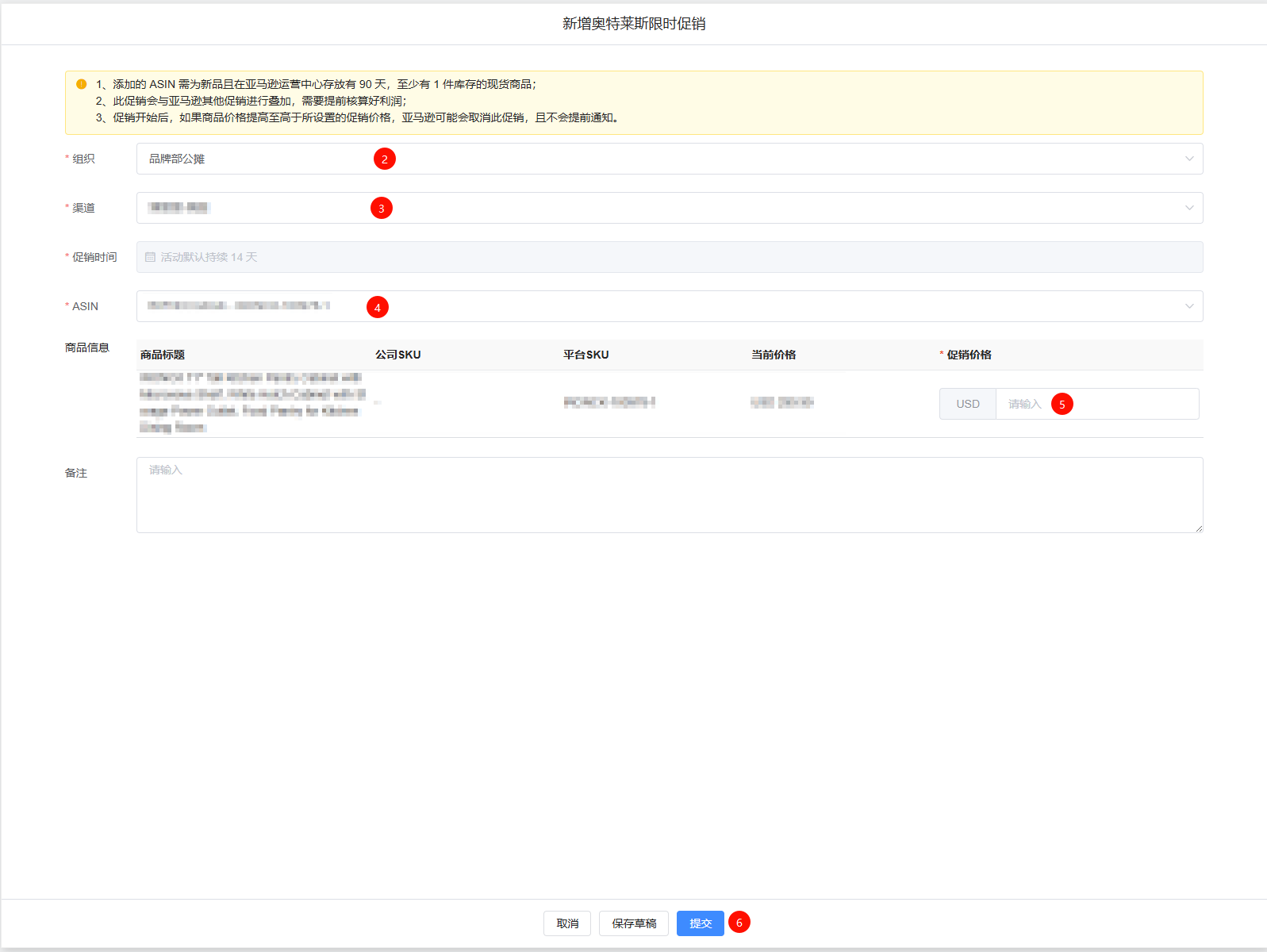Select the 品牌部公摊 organization value
This screenshot has height=952, width=1267.
[x=177, y=159]
